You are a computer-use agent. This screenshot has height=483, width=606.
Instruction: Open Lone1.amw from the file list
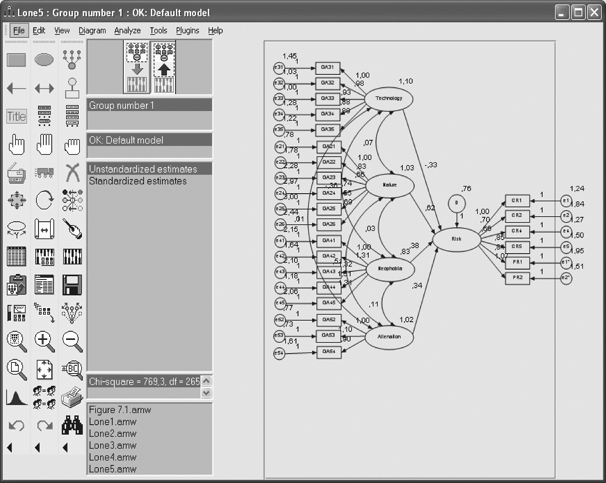[112, 422]
